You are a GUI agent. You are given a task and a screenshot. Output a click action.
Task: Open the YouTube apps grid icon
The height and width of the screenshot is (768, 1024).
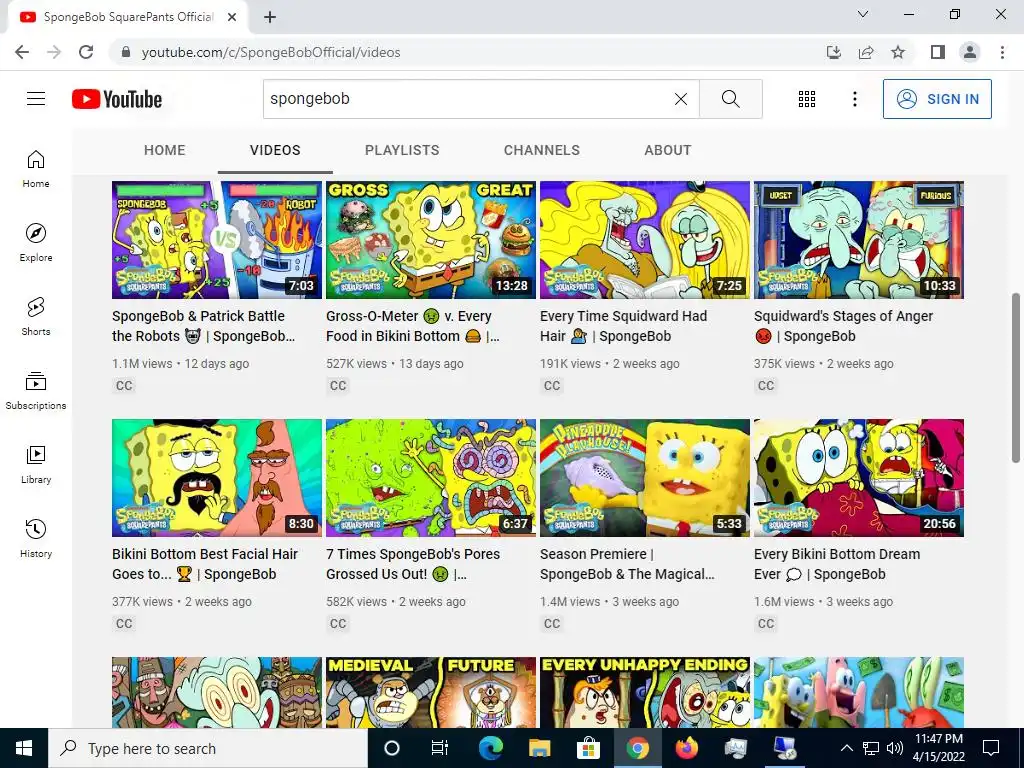coord(807,99)
